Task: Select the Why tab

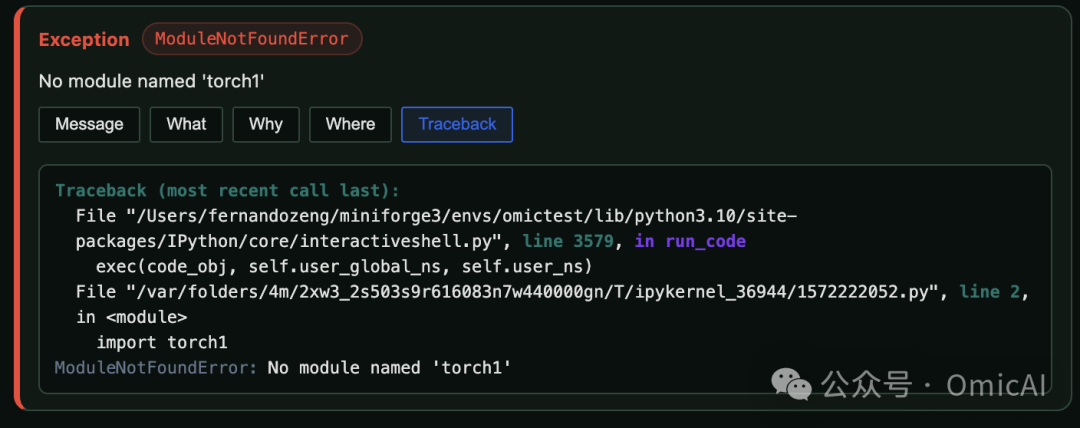Action: point(266,124)
